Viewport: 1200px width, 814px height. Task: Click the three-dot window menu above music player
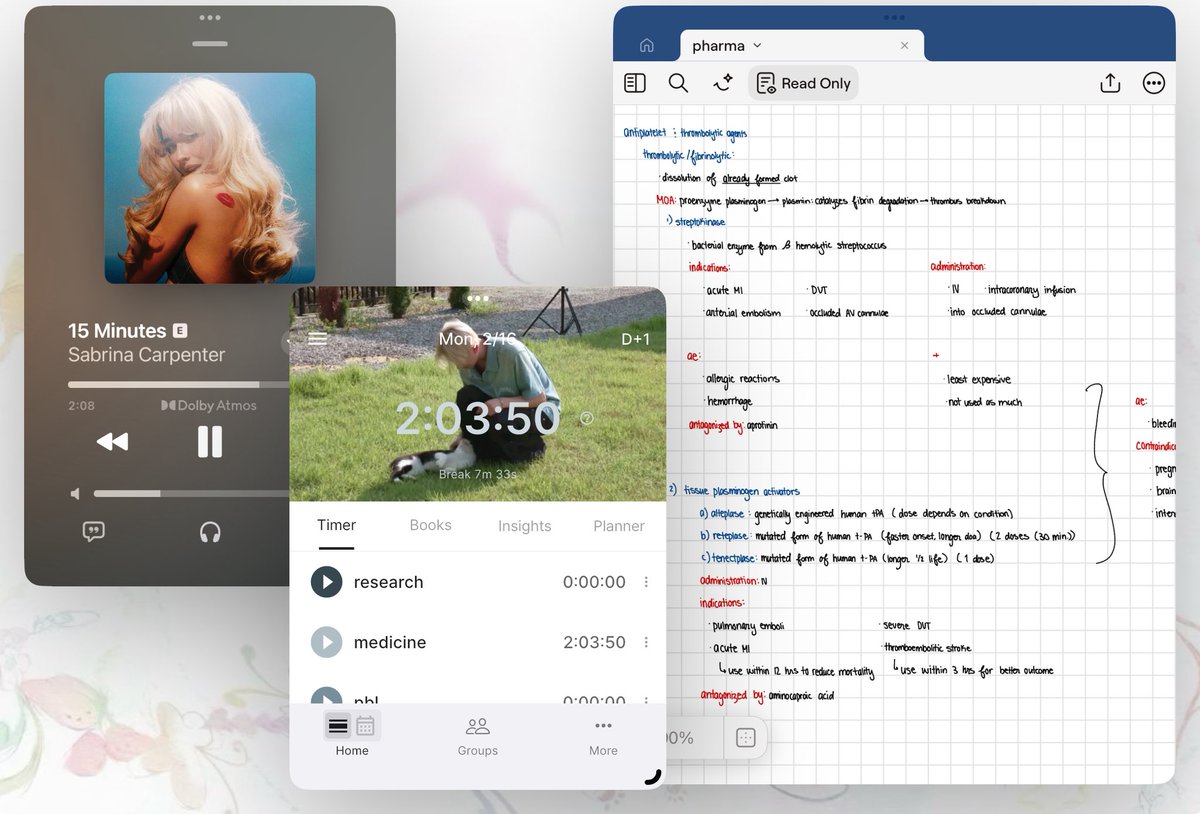point(210,17)
